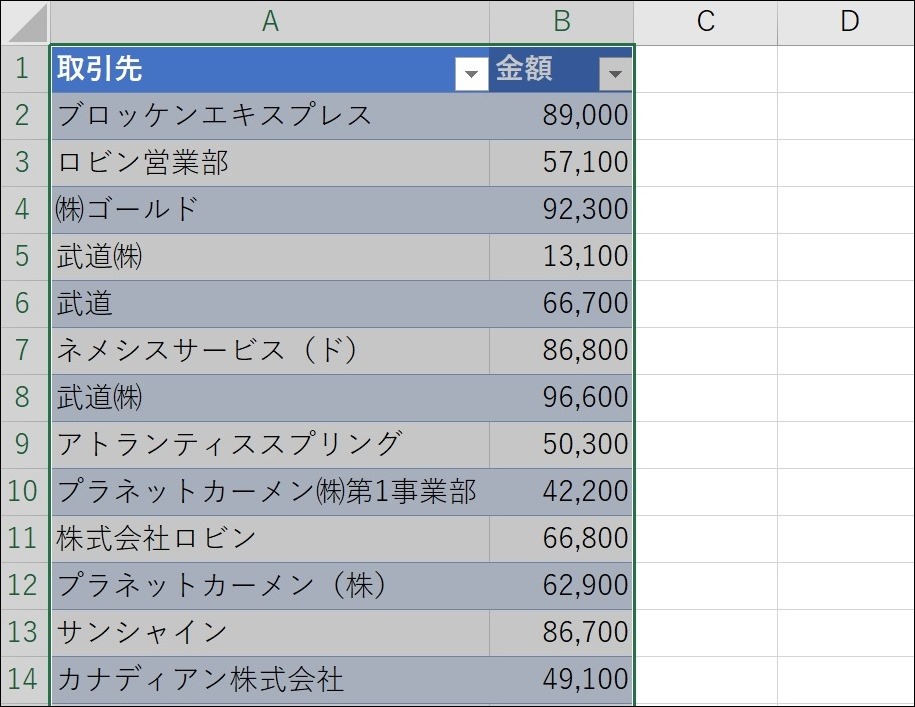Viewport: 915px width, 707px height.
Task: Select row 1 header
Action: click(x=25, y=69)
